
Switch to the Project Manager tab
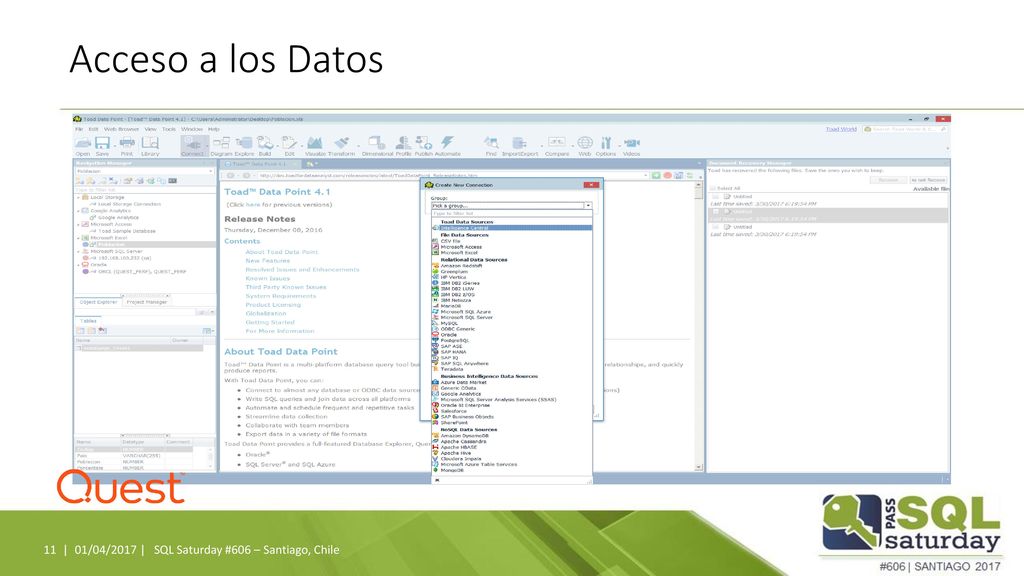point(146,302)
